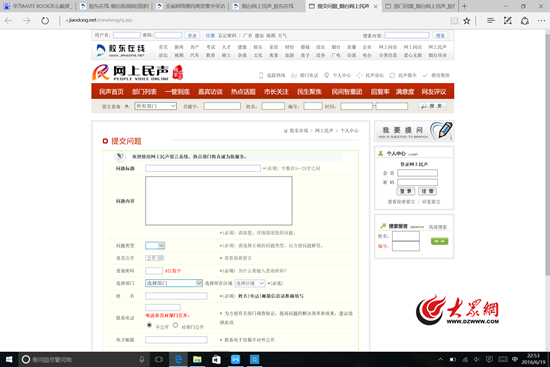Click the volume speaker tray icon
Screen dimensions: 550x367
point(477,359)
